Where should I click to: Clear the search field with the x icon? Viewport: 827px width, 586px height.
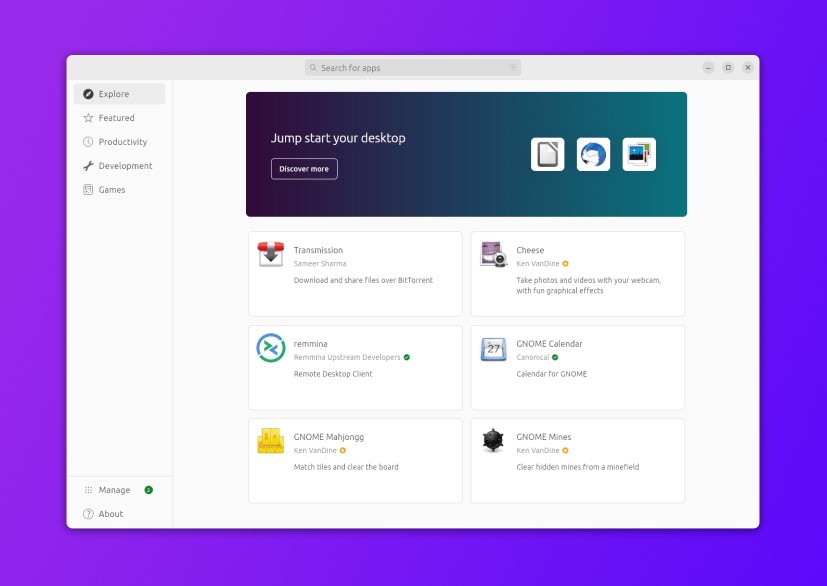(x=513, y=68)
